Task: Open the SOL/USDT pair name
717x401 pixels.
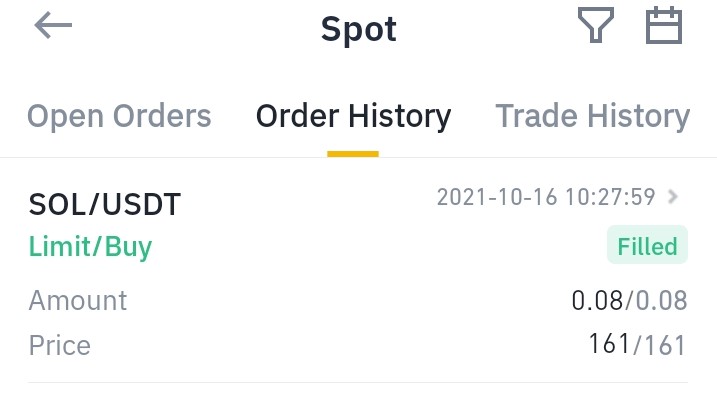Action: (105, 204)
